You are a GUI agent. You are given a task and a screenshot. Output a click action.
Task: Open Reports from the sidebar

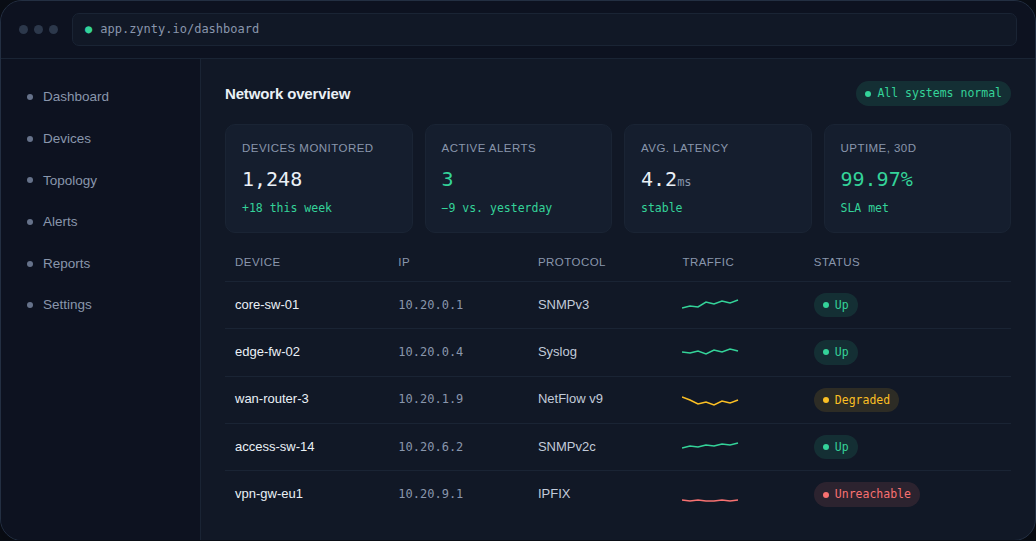[58, 264]
